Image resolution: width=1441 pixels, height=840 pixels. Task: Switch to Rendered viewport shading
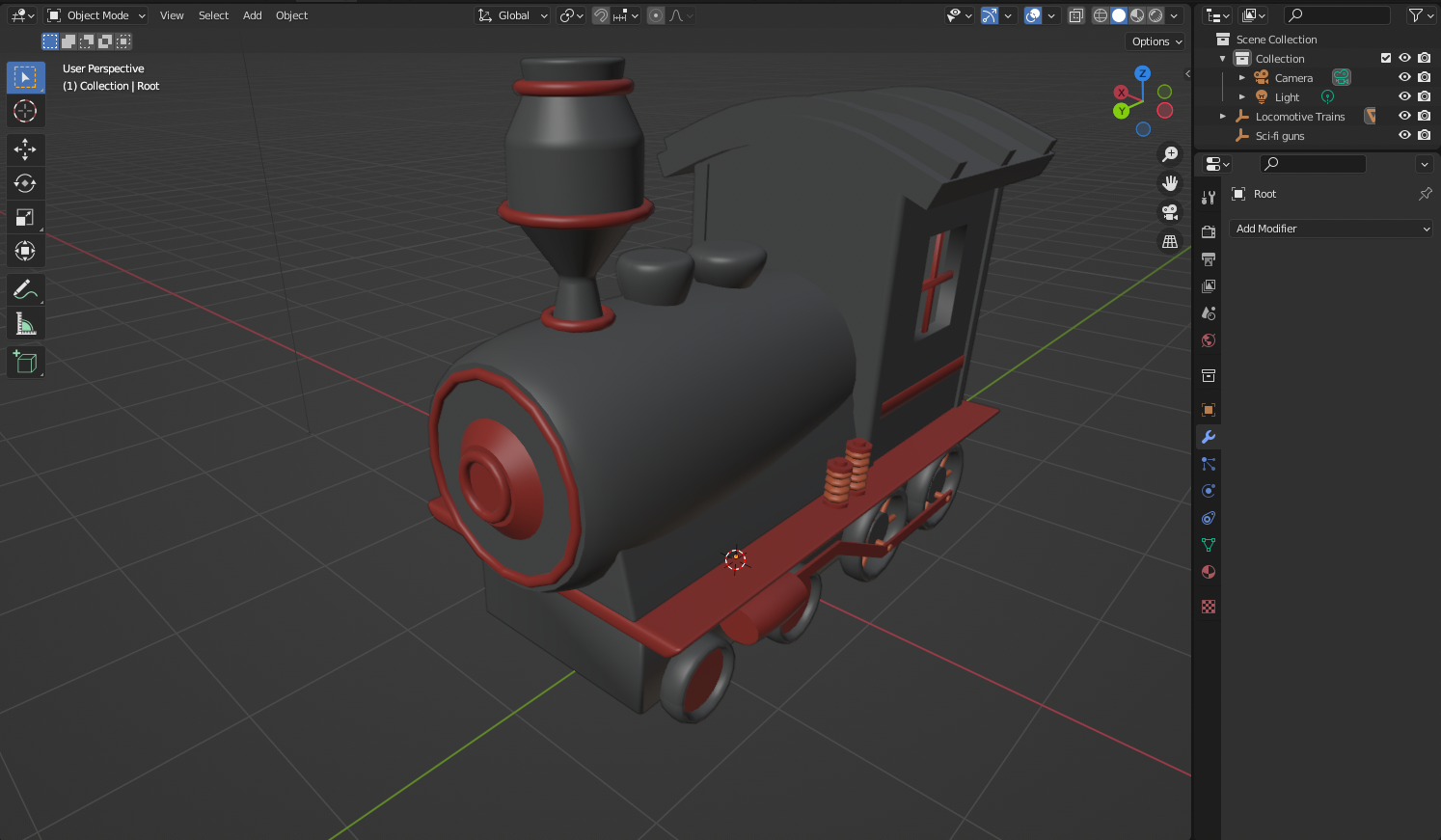tap(1156, 15)
